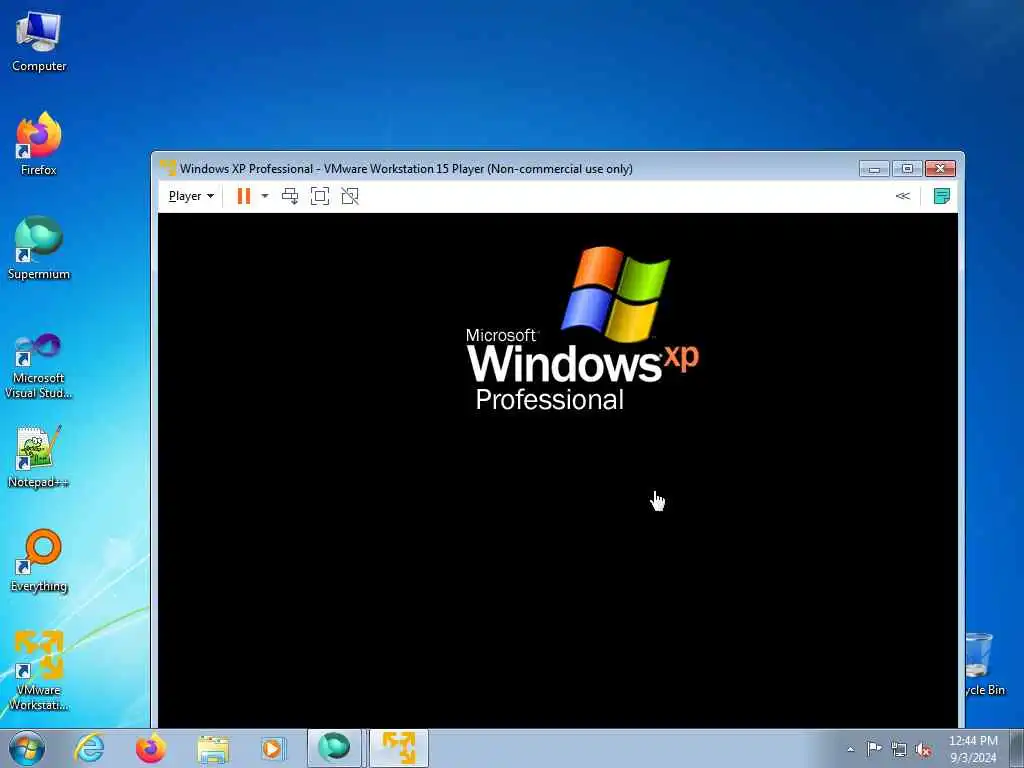Screen dimensions: 1024x768
Task: Pause the virtual machine with the orange button
Action: [x=244, y=196]
